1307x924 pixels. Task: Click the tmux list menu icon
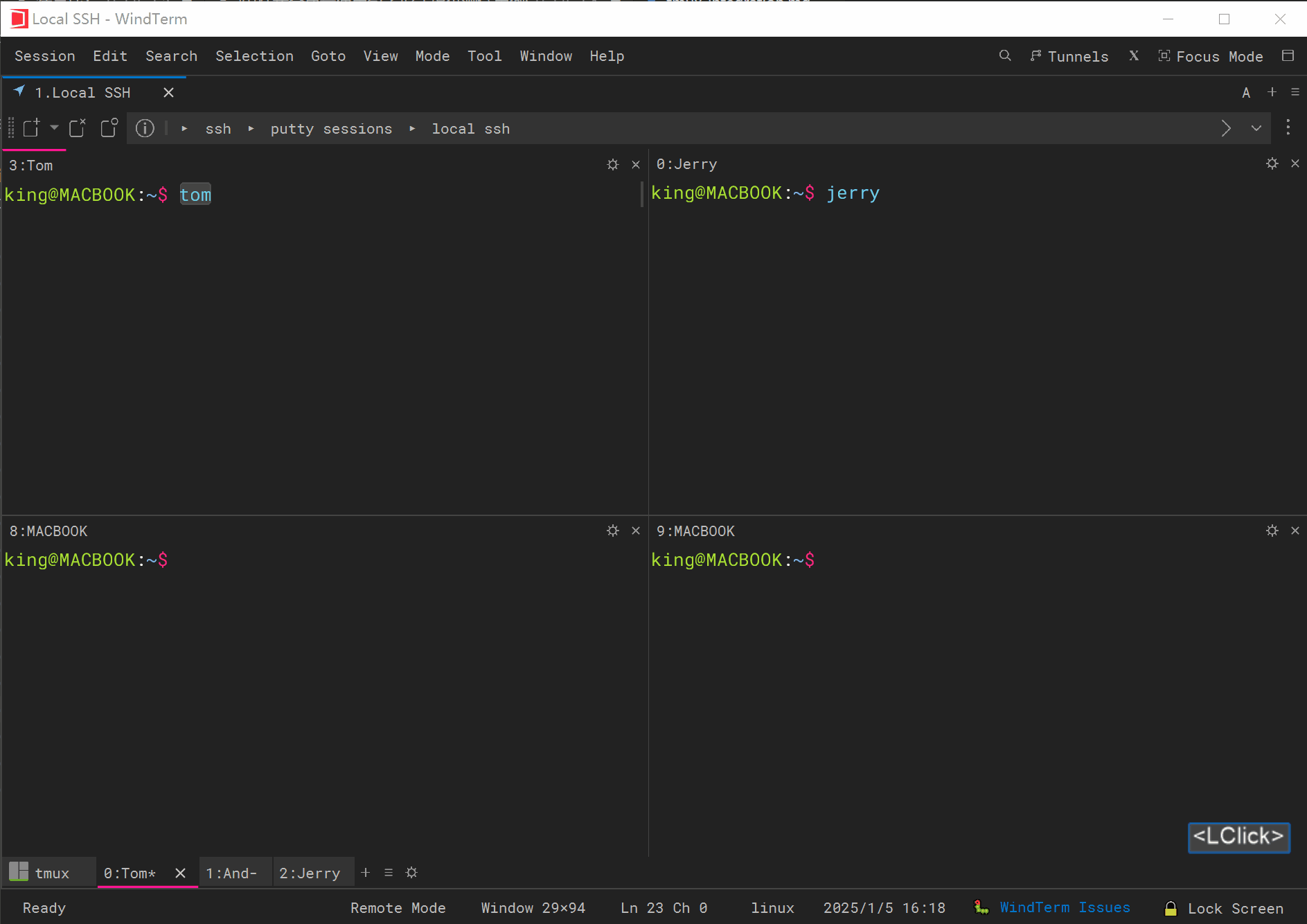pyautogui.click(x=389, y=873)
